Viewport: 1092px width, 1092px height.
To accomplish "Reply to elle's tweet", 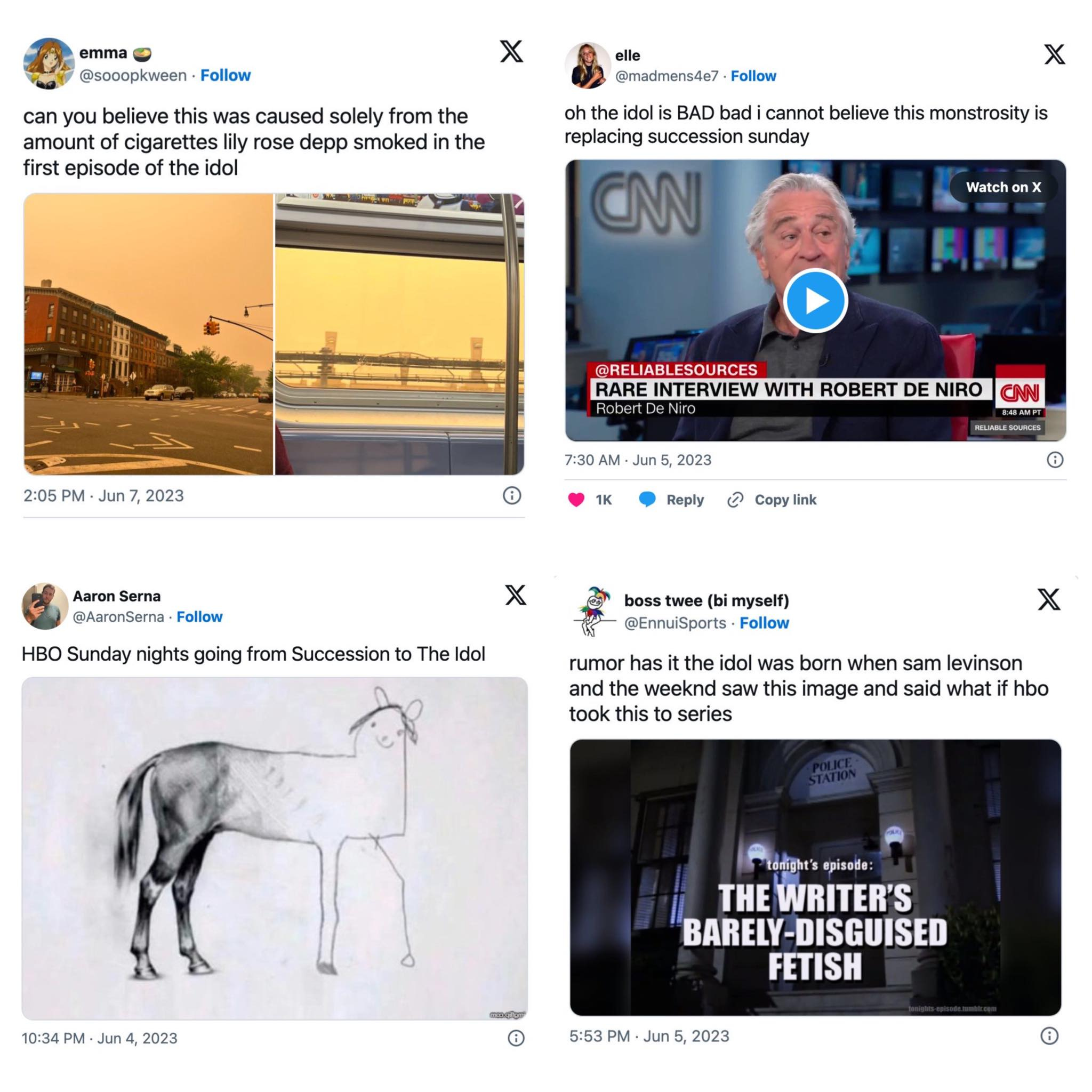I will point(671,500).
